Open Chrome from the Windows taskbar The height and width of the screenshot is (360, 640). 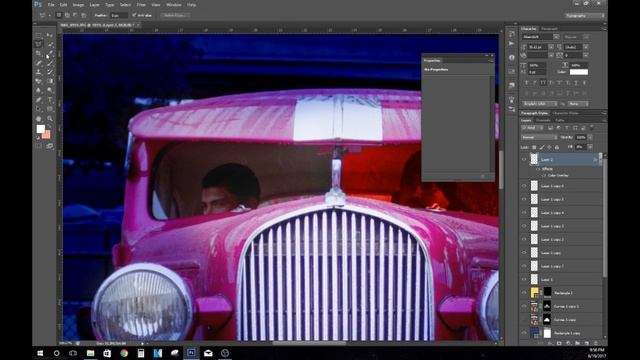pyautogui.click(x=124, y=353)
